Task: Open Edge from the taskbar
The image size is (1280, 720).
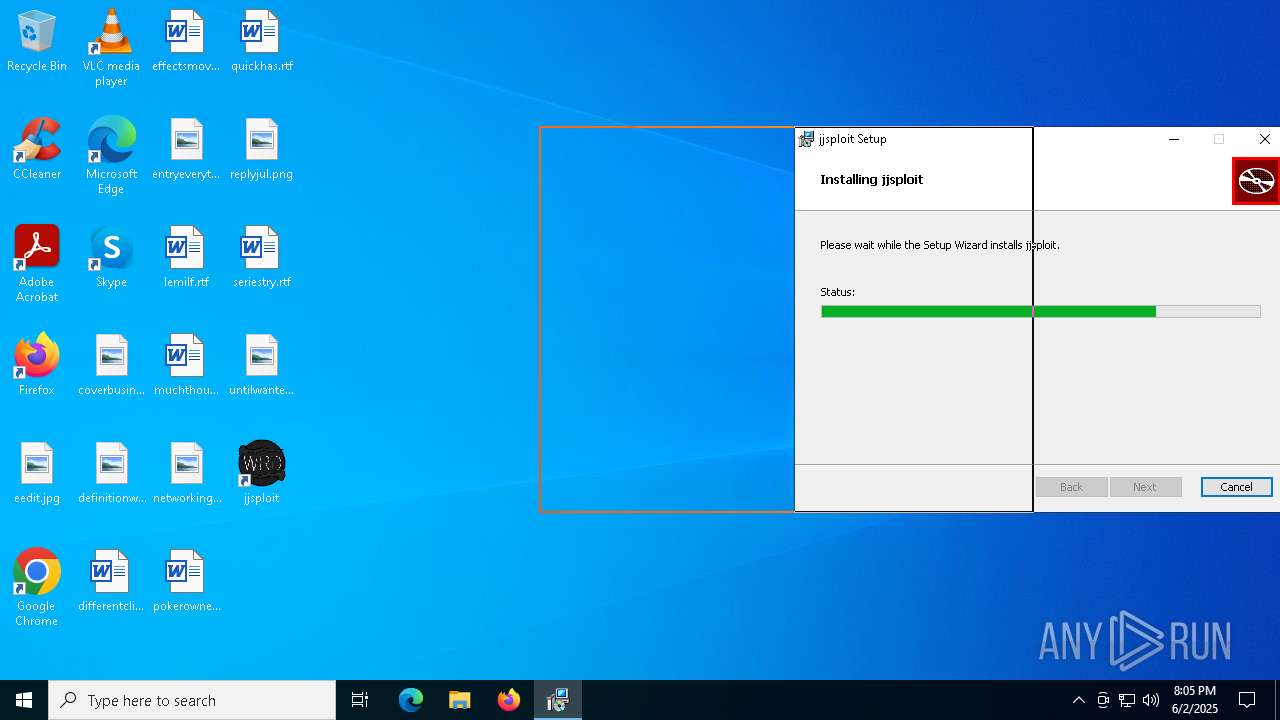Action: pos(411,700)
